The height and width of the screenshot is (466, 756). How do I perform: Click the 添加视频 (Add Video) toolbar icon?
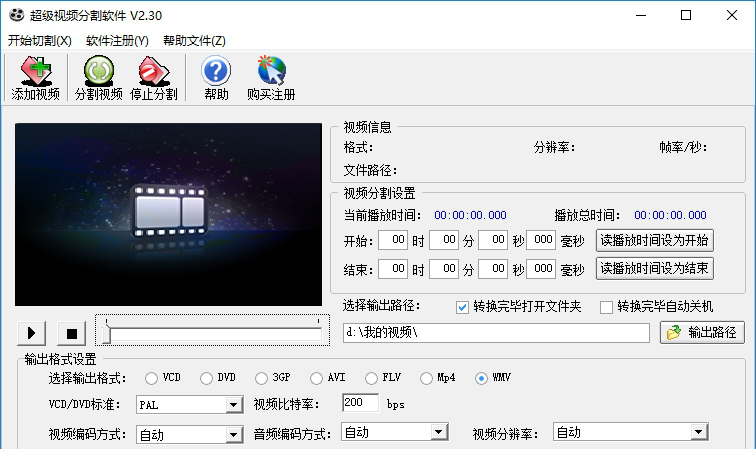pos(35,79)
